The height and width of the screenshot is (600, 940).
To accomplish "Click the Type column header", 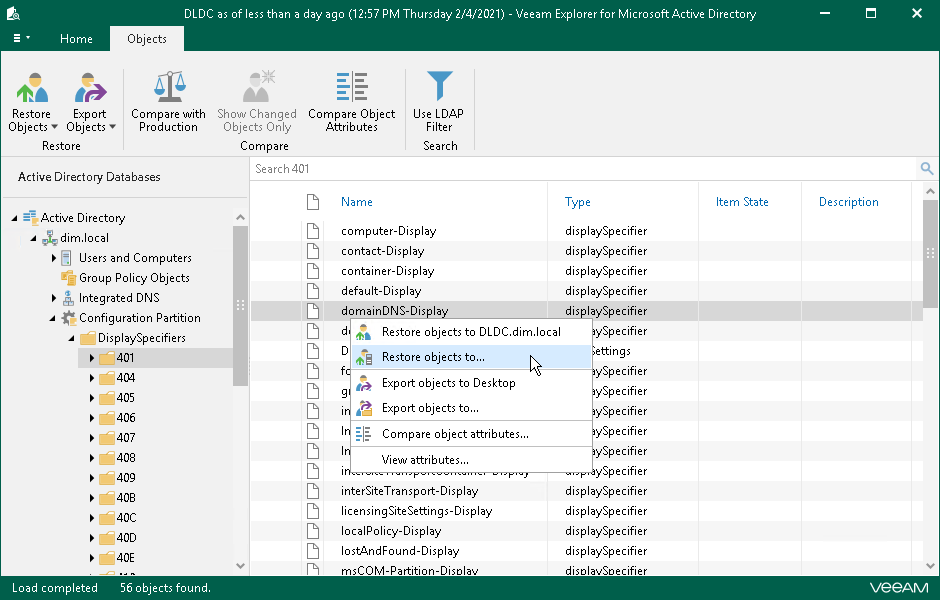I will pos(578,202).
